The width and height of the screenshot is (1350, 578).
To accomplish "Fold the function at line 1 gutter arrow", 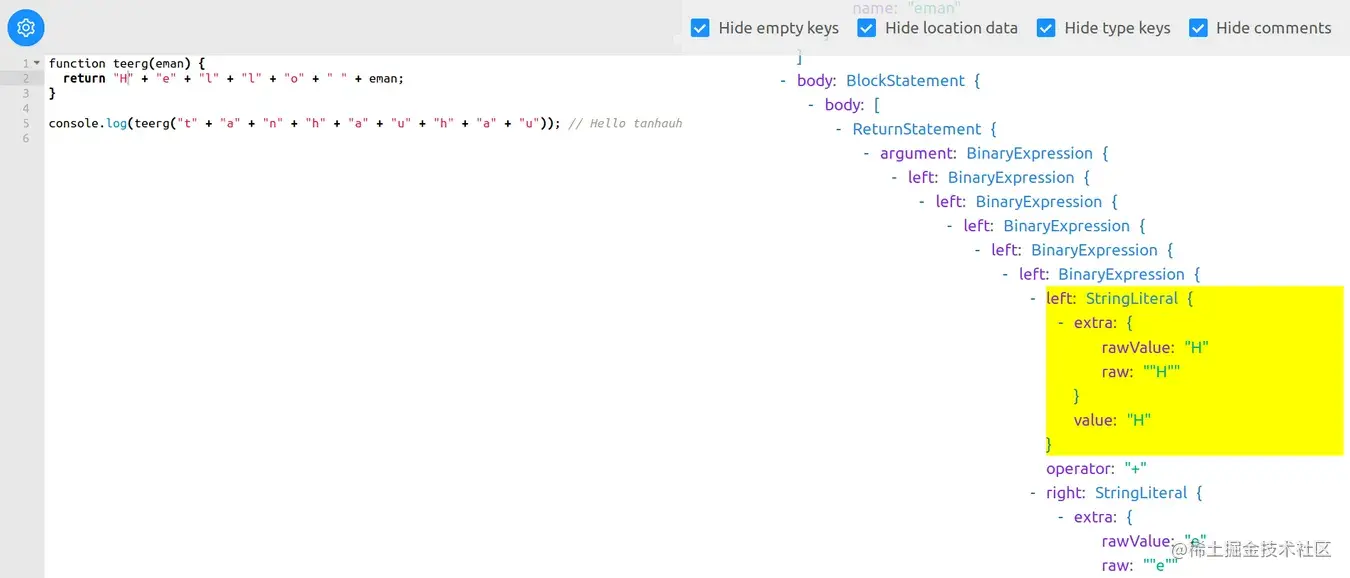I will pos(37,63).
